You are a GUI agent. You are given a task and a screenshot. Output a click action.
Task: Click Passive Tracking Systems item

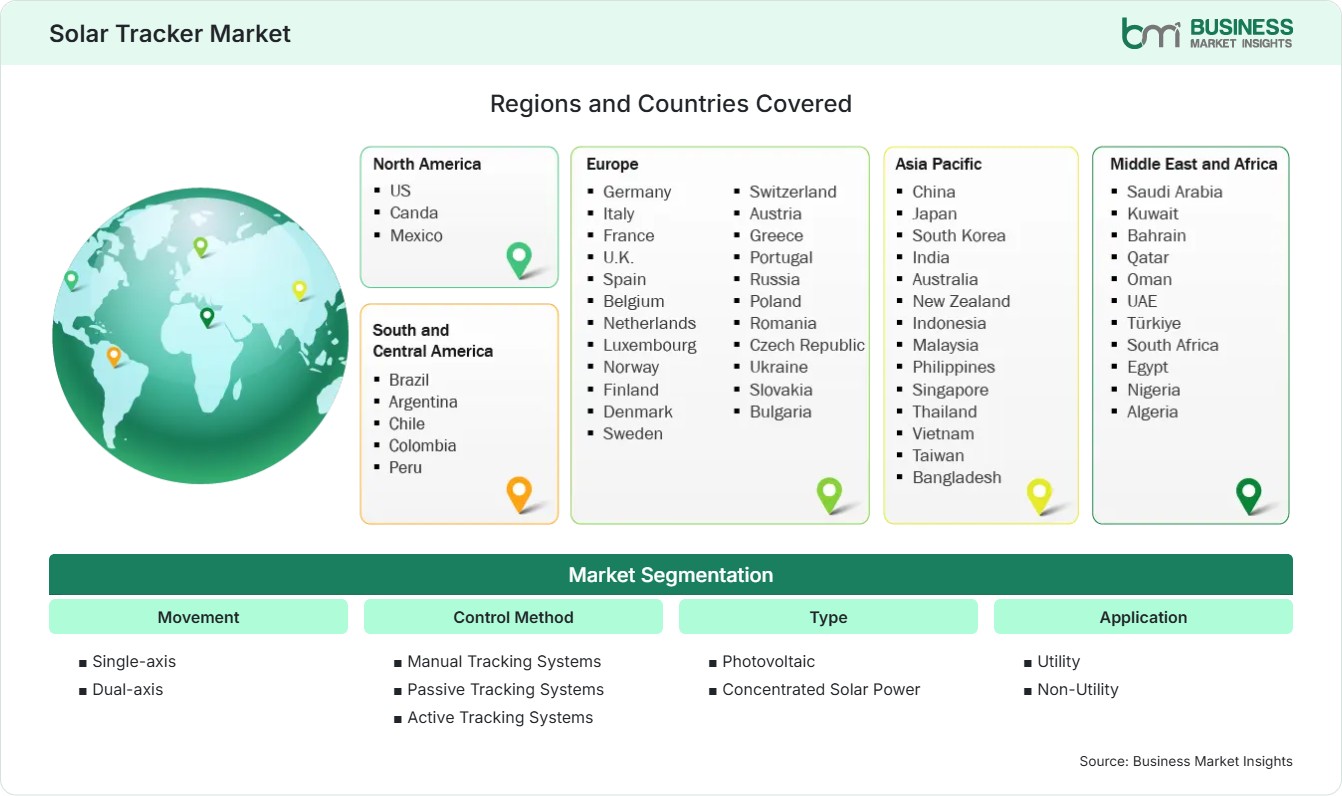pos(505,689)
